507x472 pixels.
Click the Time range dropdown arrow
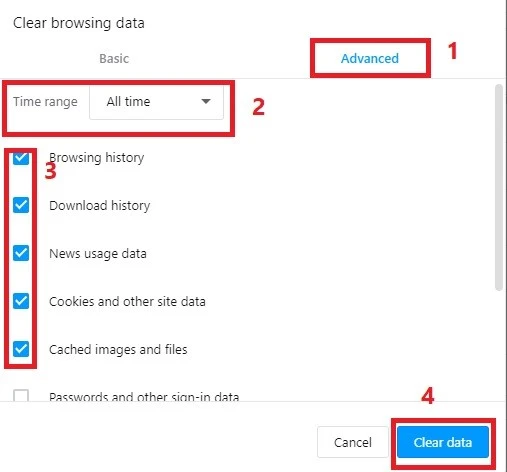pos(206,101)
